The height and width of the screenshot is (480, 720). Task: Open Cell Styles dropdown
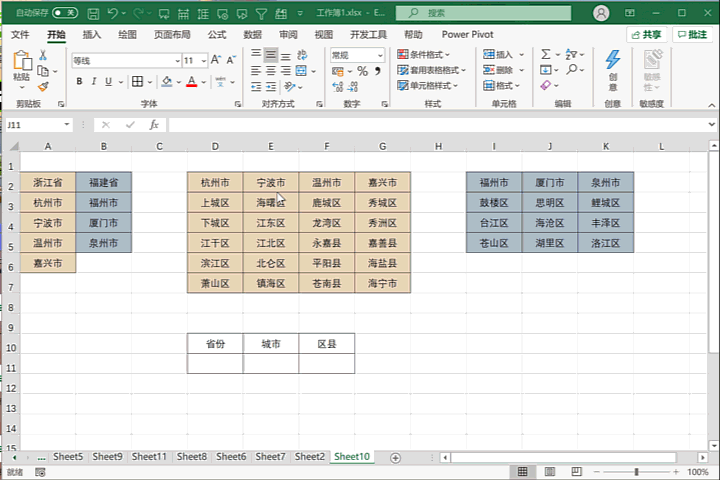point(428,85)
